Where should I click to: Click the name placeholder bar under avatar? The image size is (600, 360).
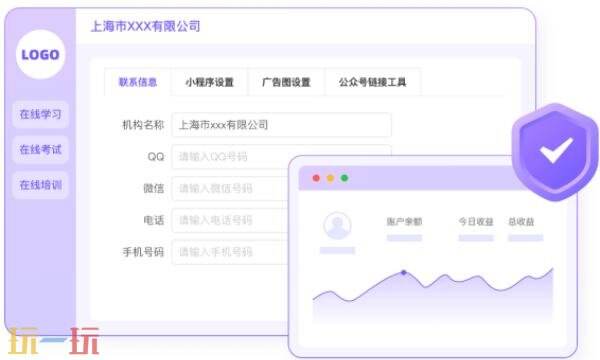click(338, 251)
